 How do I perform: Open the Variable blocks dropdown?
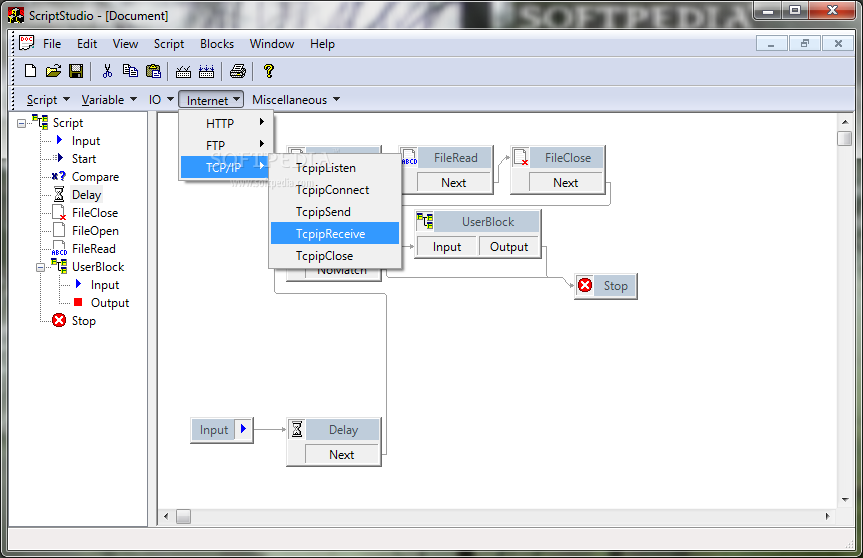pyautogui.click(x=108, y=100)
